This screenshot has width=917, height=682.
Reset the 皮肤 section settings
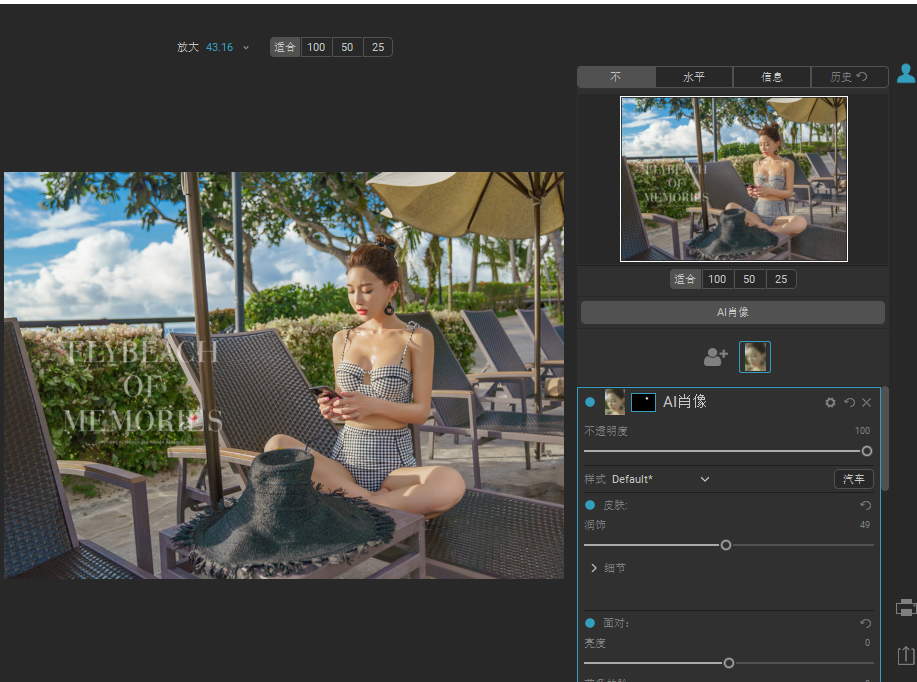coord(866,506)
